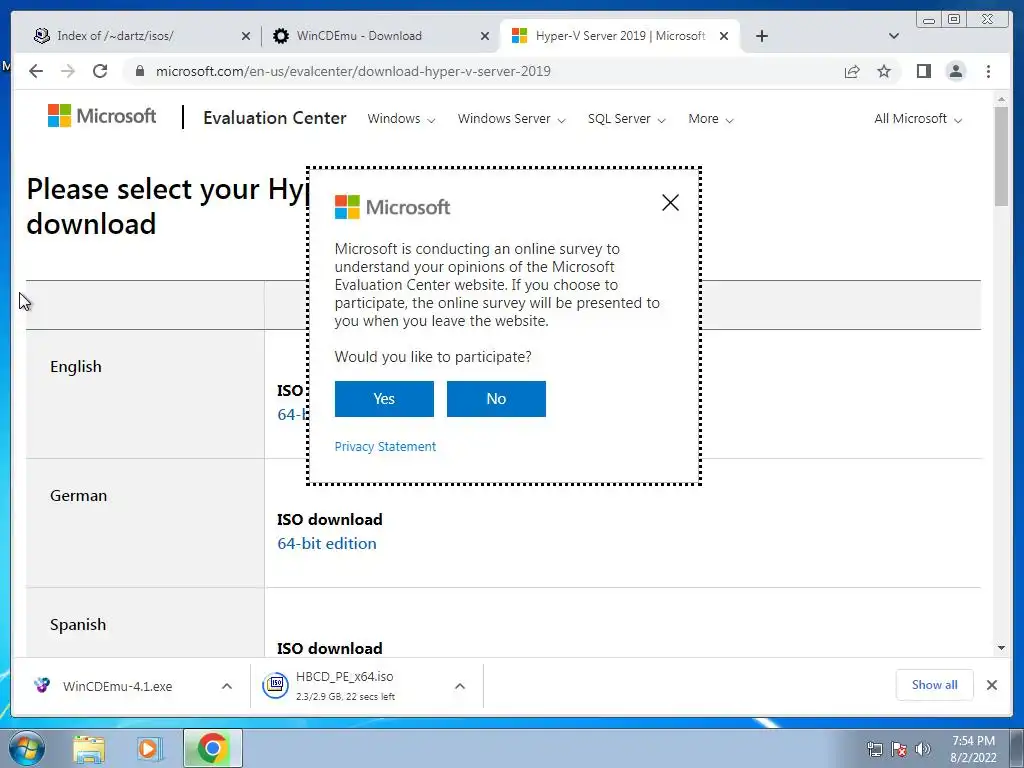
Task: Open the Privacy Statement link
Action: click(385, 447)
